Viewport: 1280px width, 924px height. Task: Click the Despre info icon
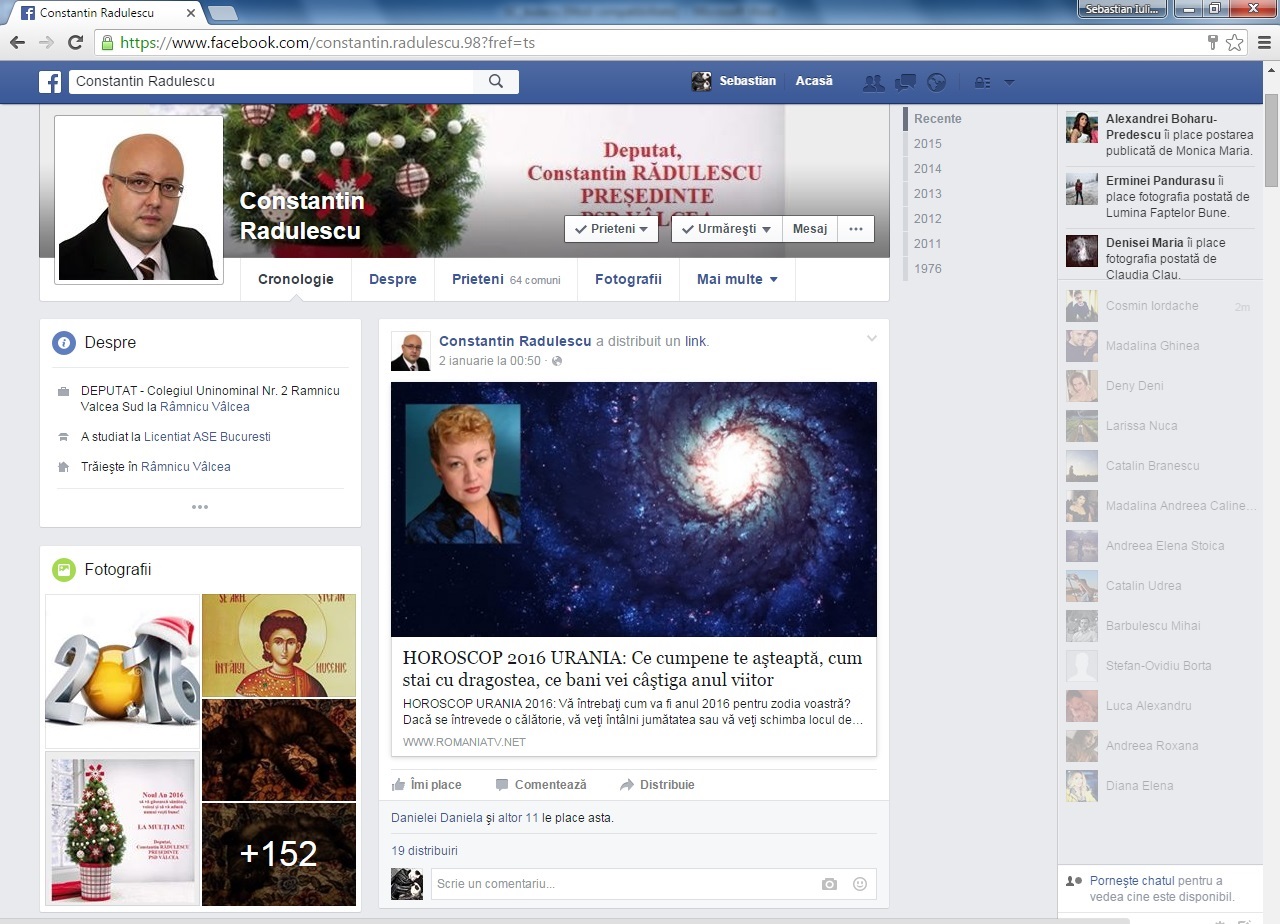64,343
